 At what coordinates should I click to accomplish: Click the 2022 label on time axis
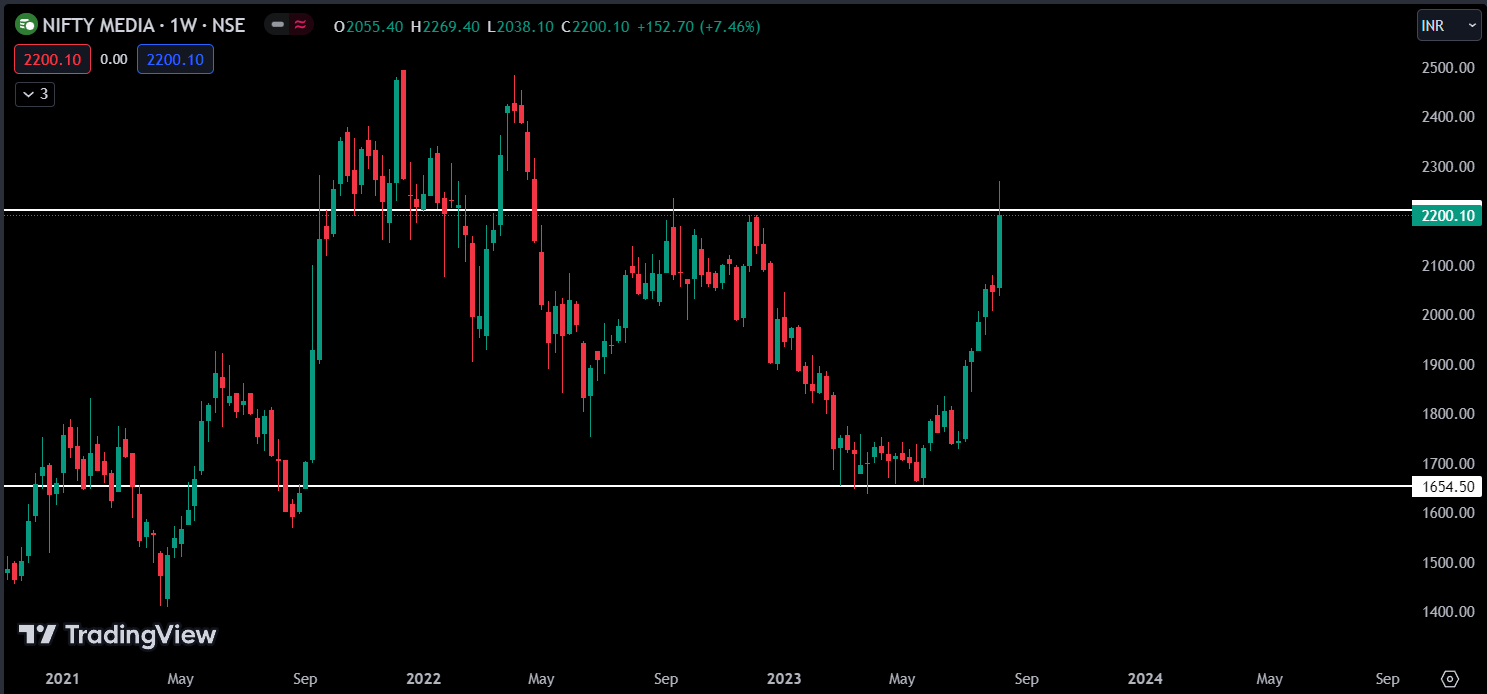(x=423, y=679)
